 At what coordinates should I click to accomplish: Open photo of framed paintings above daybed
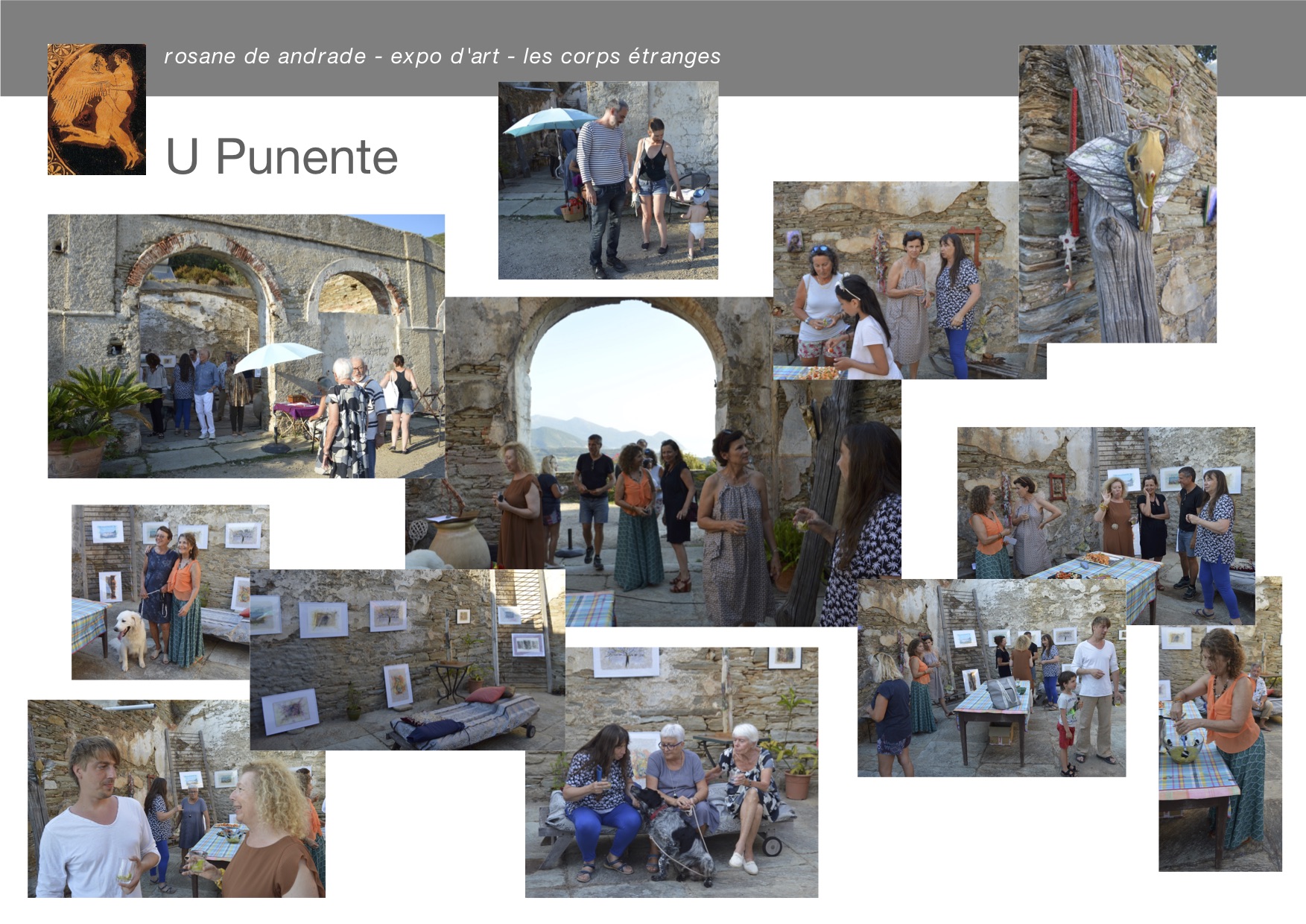click(407, 659)
